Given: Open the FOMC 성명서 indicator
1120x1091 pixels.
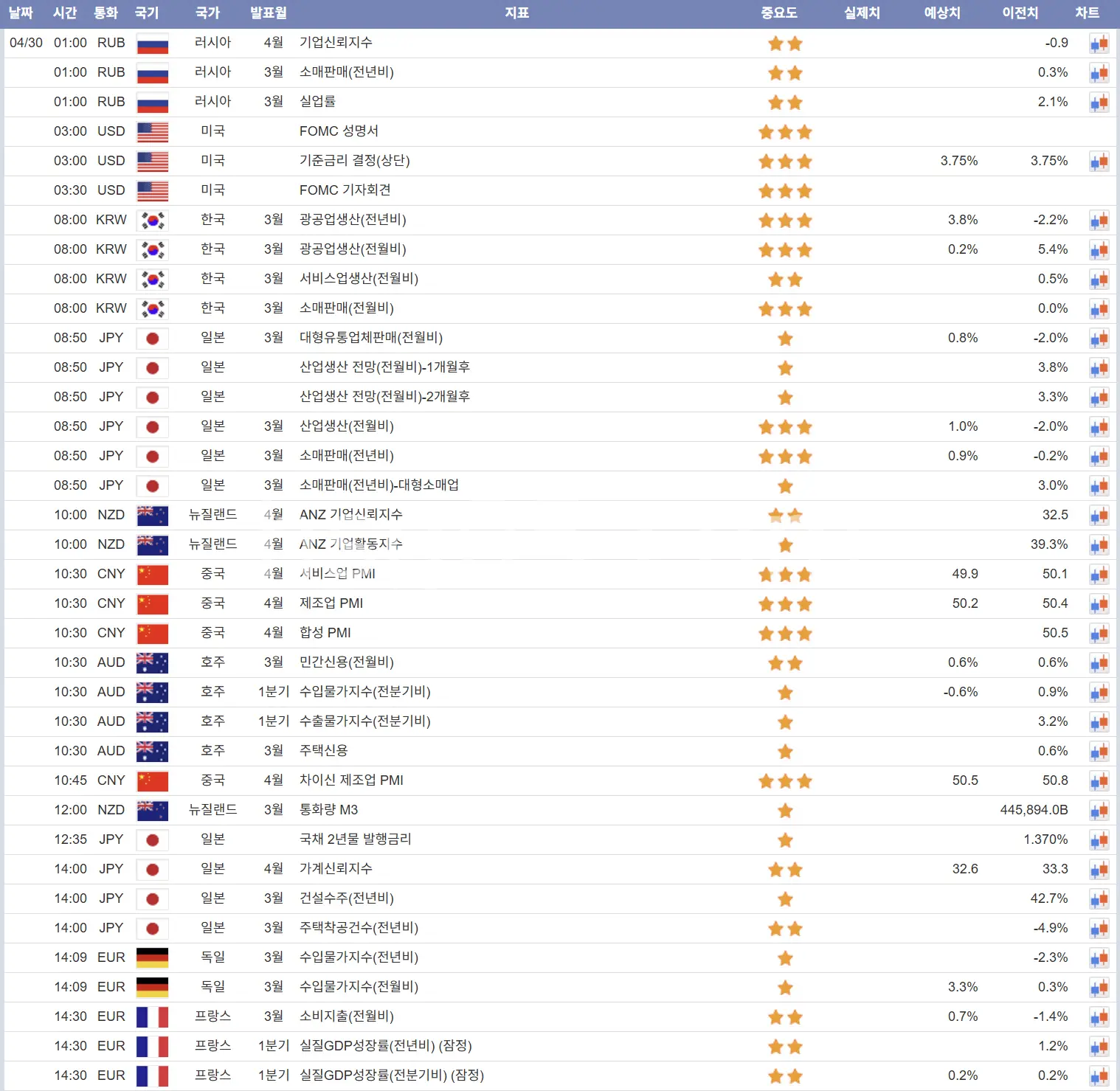Looking at the screenshot, I should [339, 131].
